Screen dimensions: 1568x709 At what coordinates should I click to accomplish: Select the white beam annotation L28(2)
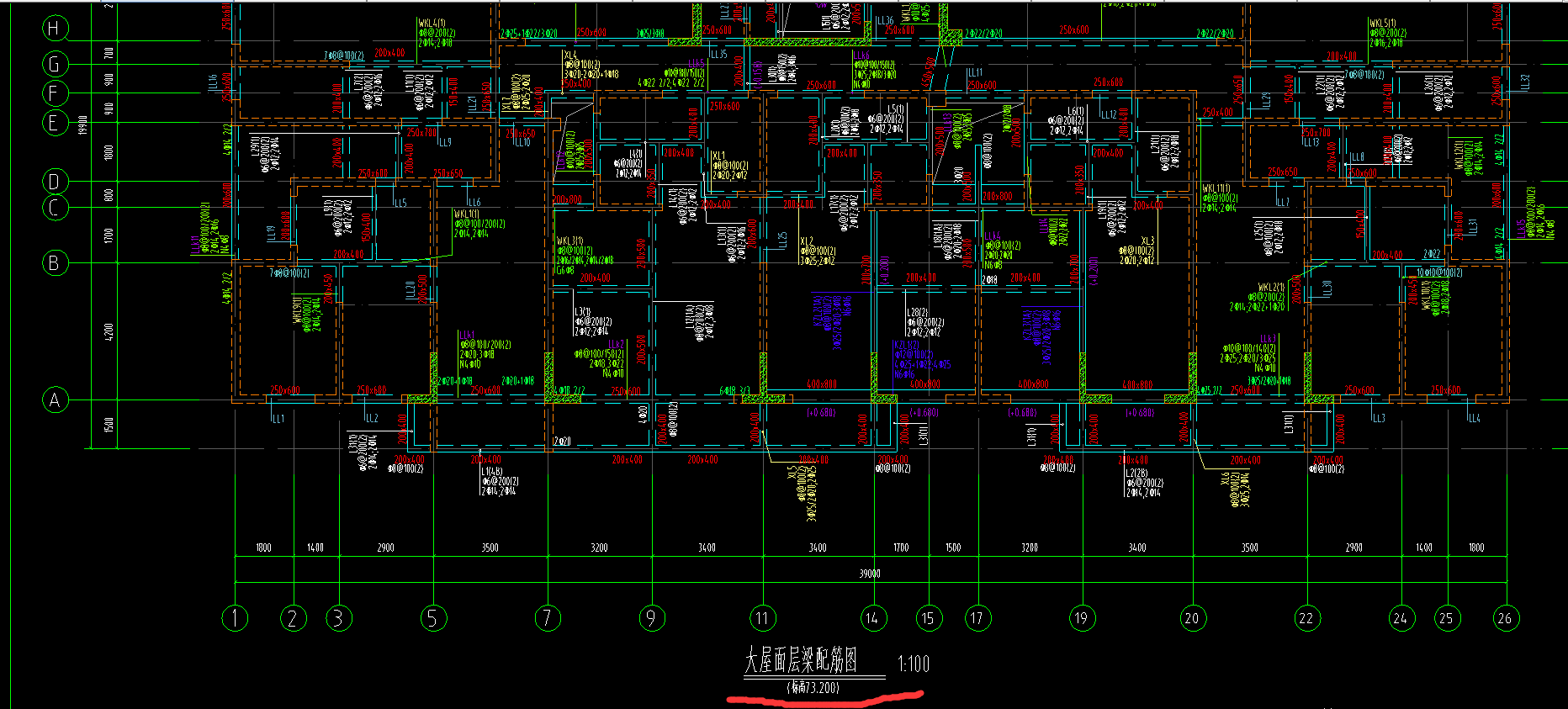click(x=917, y=312)
